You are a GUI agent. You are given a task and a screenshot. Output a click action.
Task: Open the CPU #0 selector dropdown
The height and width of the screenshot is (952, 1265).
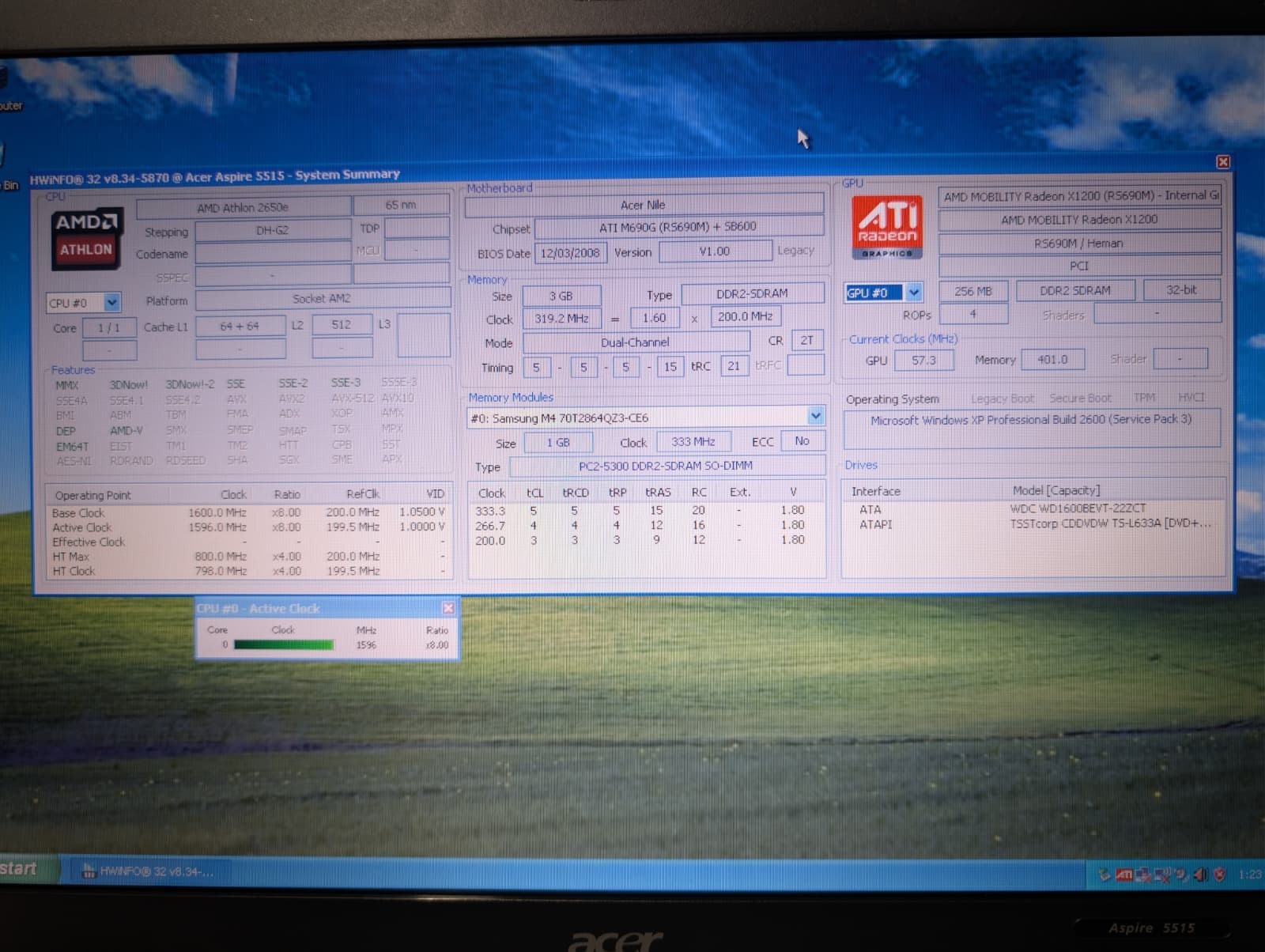[112, 303]
